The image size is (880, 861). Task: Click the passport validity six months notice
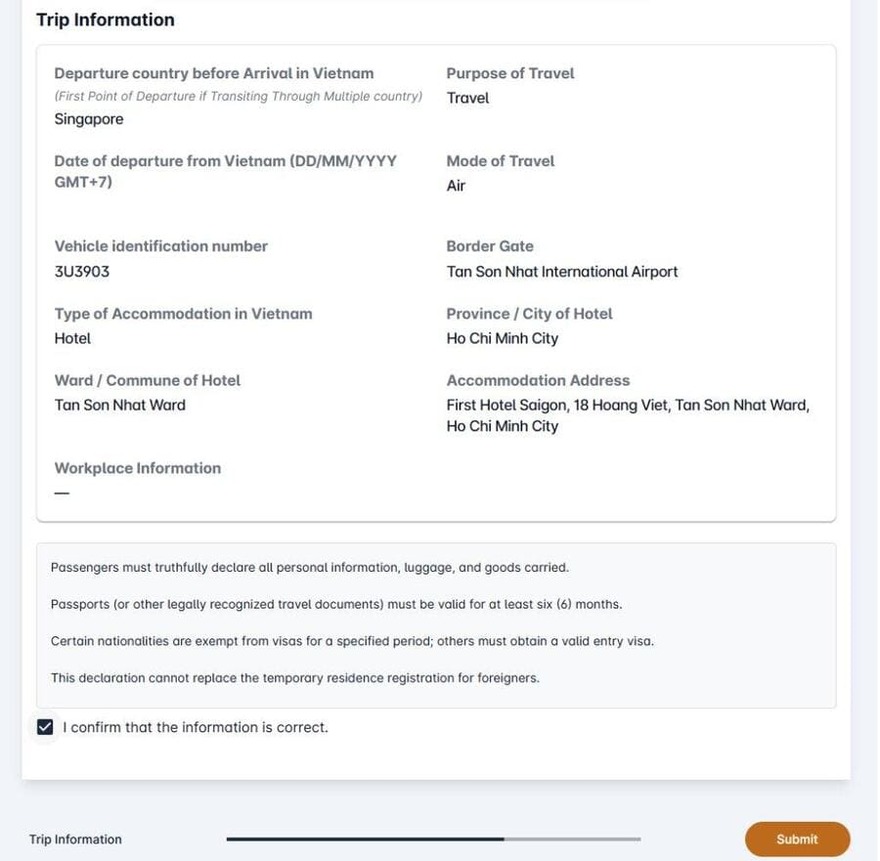click(336, 604)
